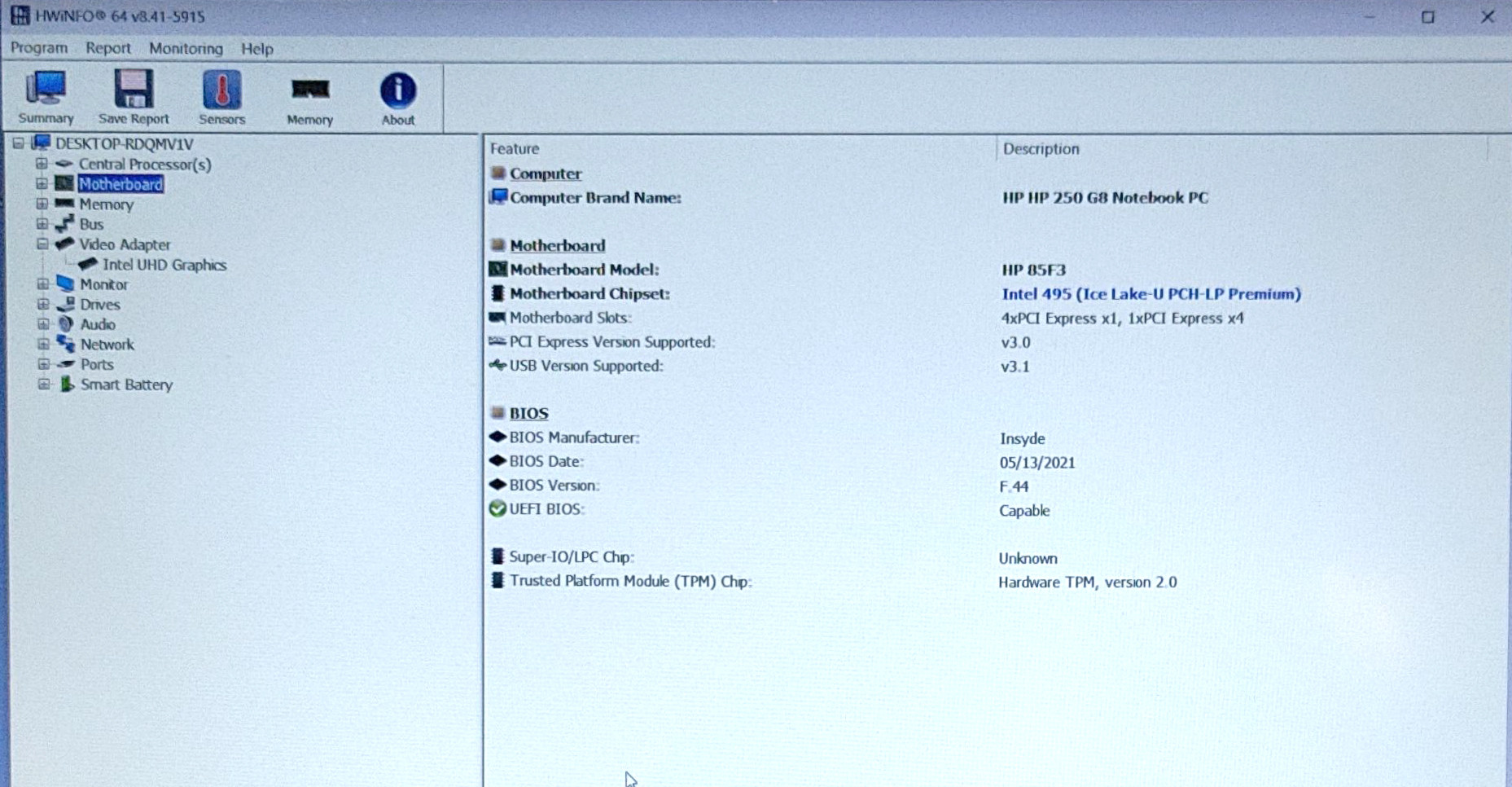Open the Monitoring menu
This screenshot has height=787, width=1512.
186,48
